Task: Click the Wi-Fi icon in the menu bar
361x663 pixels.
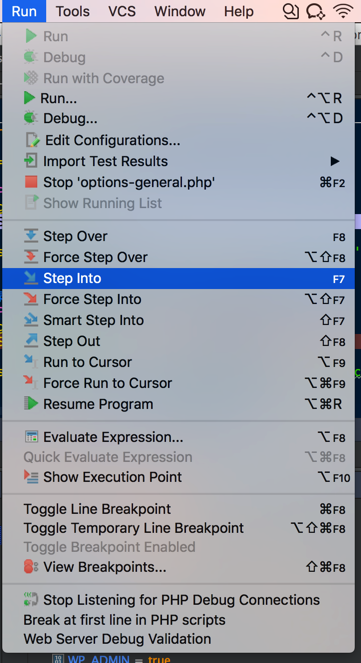Action: [344, 11]
